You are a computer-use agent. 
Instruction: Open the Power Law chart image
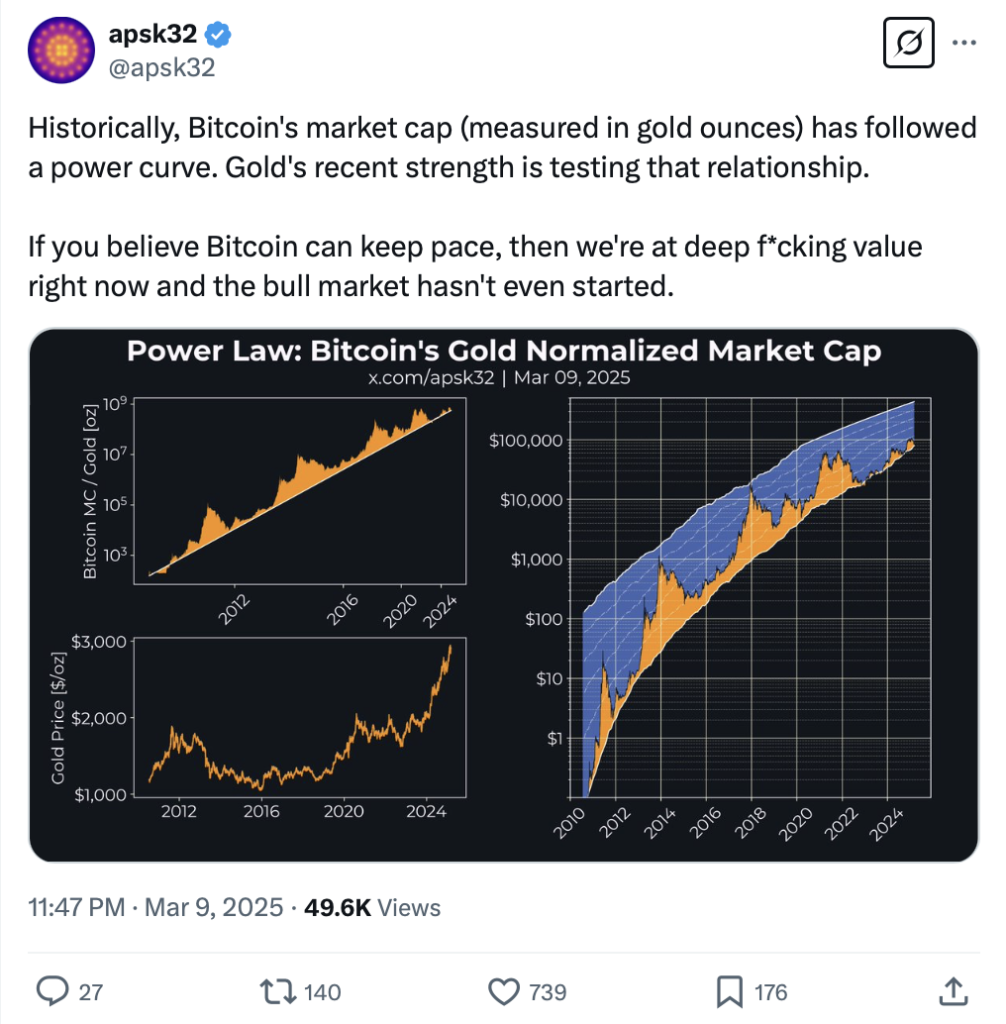[504, 595]
